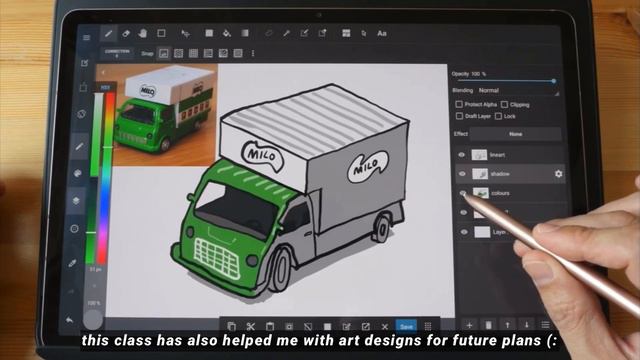Select the lineart layer
The height and width of the screenshot is (360, 640).
[510, 155]
